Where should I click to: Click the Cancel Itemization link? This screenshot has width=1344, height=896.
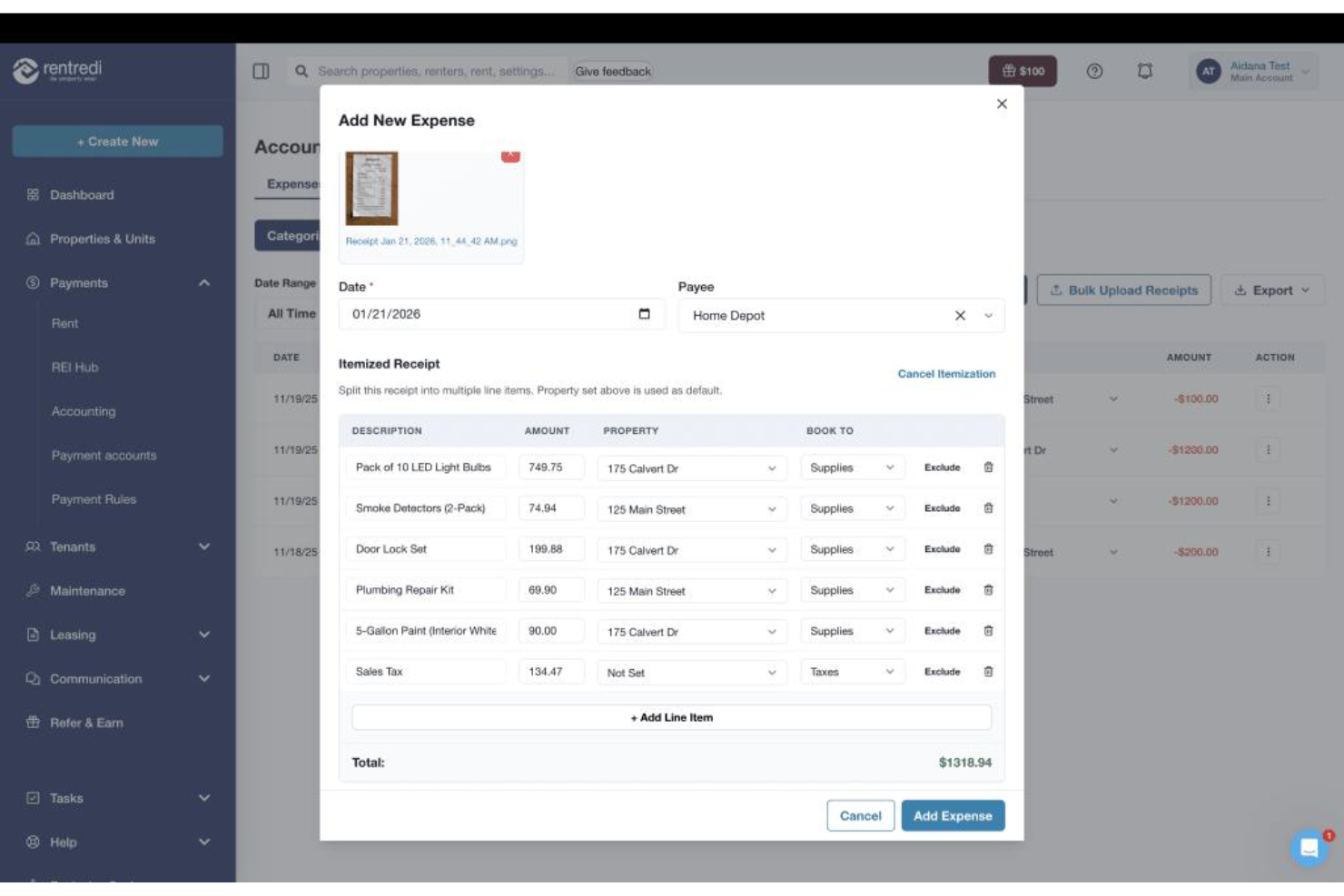[944, 373]
